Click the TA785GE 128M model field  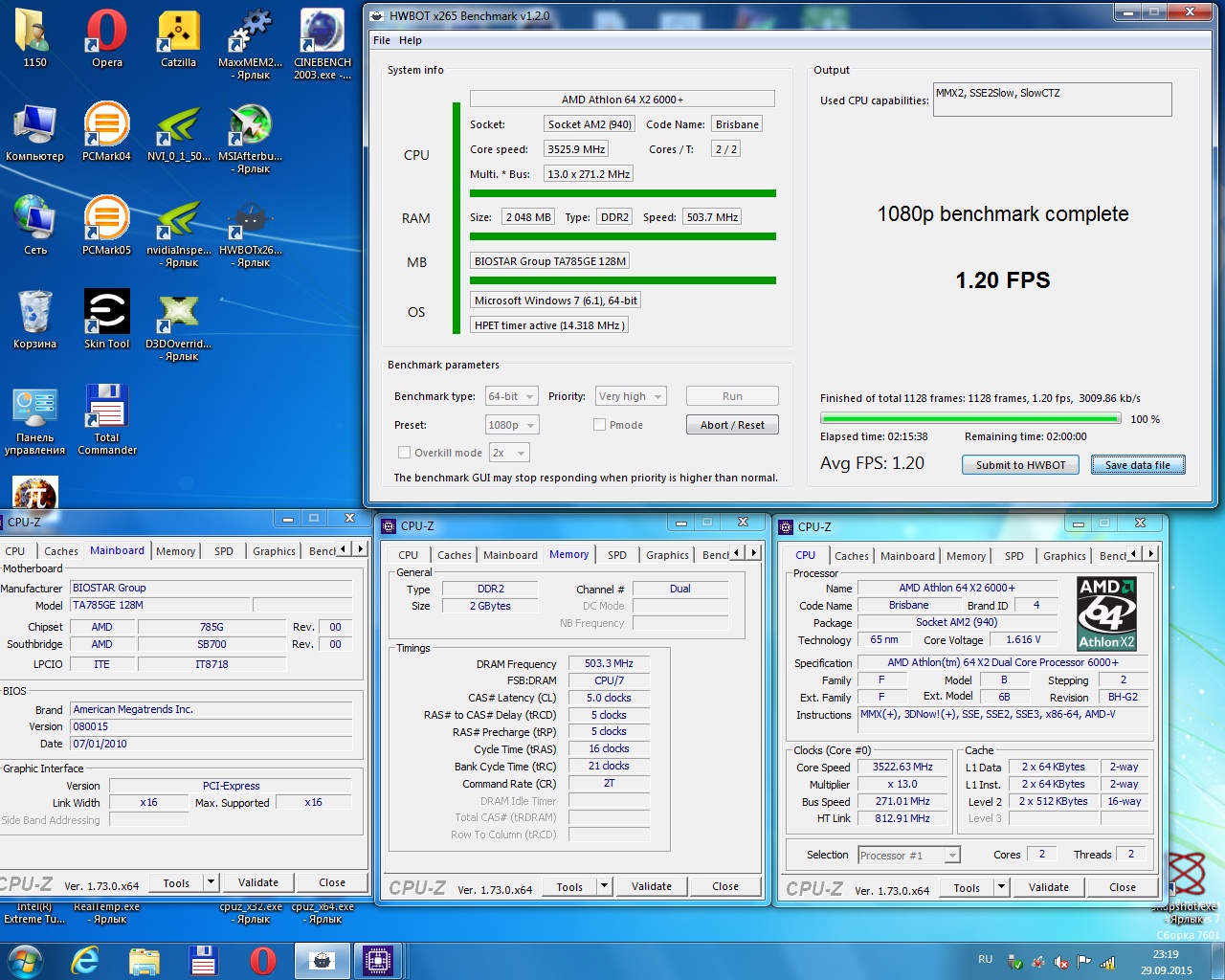pos(160,605)
